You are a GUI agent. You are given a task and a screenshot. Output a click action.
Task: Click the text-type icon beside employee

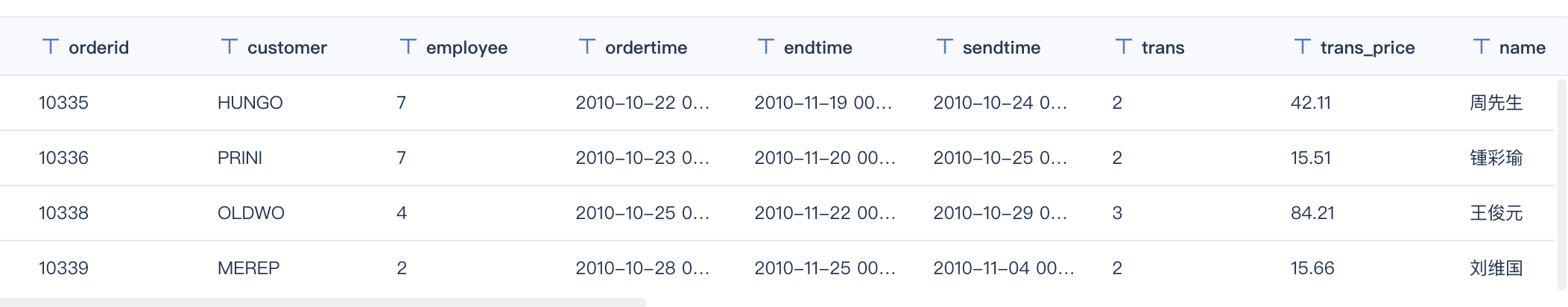[408, 47]
